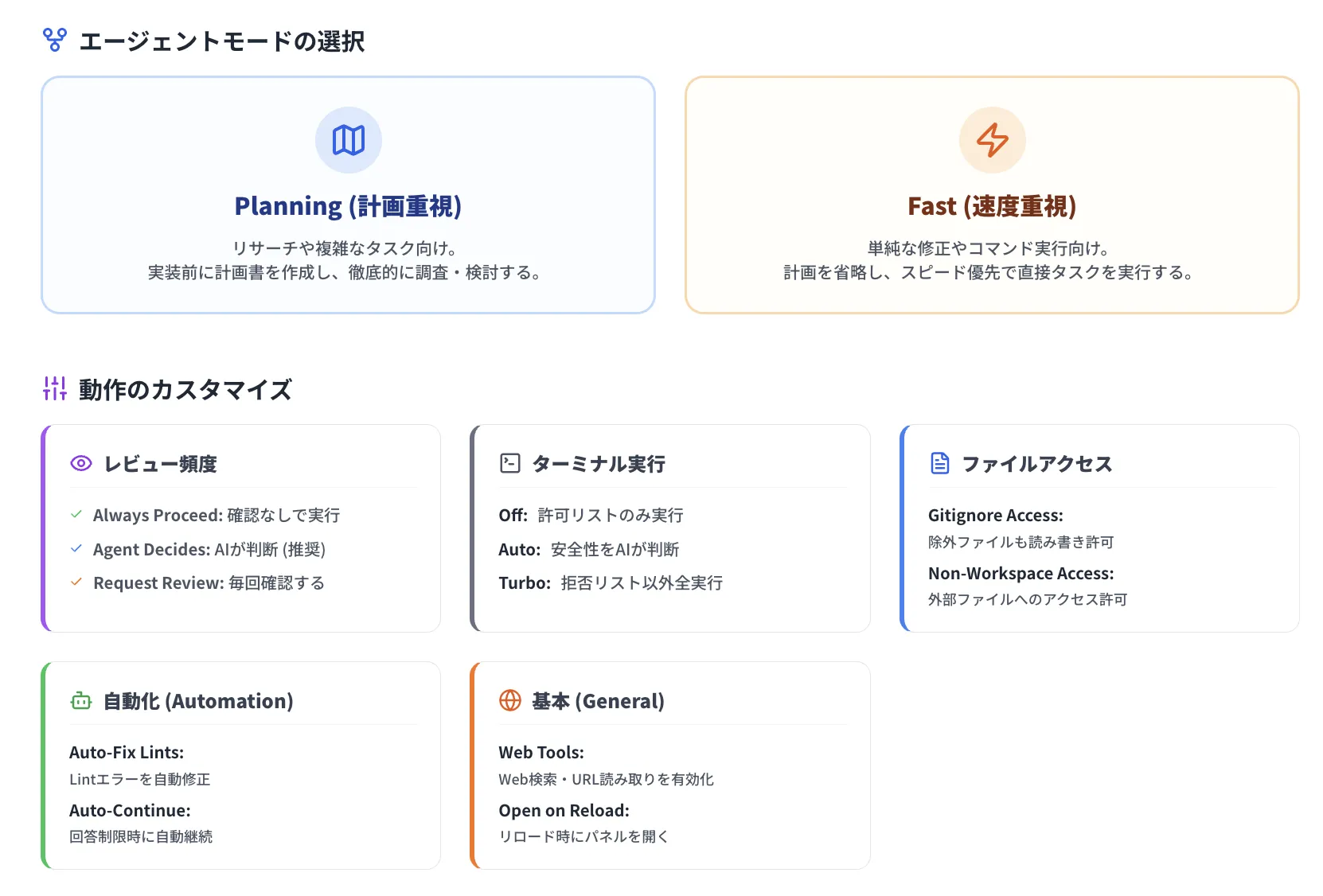Viewport: 1323px width, 896px height.
Task: Click the lightning bolt icon on the Fast card
Action: pos(992,140)
